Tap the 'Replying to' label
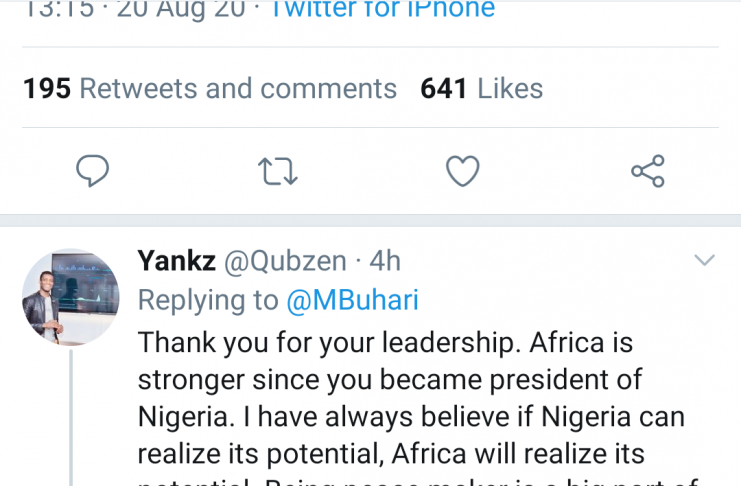This screenshot has height=486, width=741. pos(208,300)
